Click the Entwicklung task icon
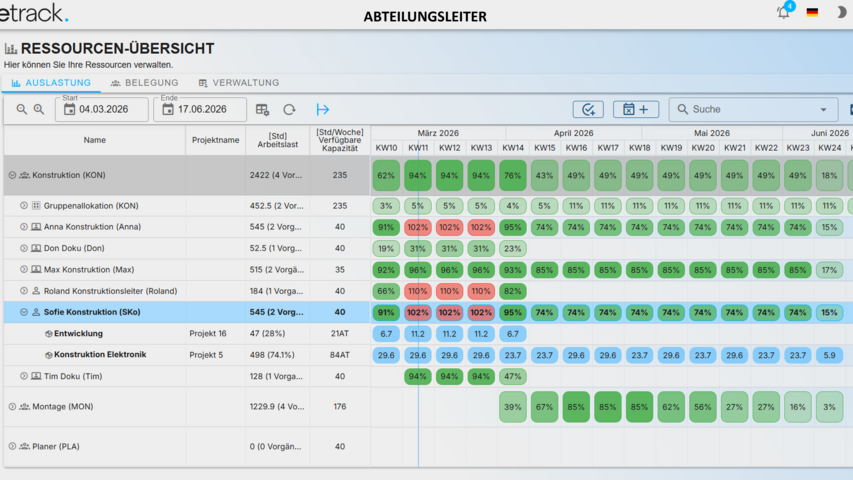Image resolution: width=853 pixels, height=480 pixels. (48, 334)
